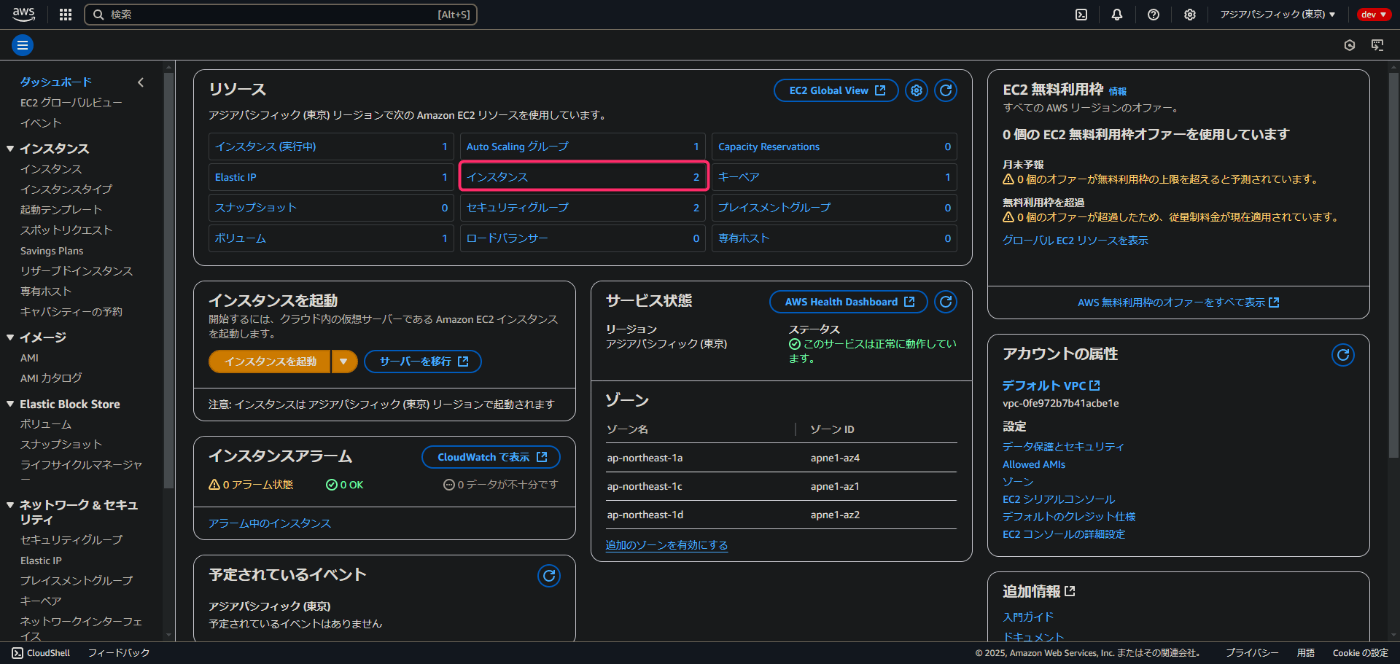Viewport: 1400px width, 664px height.
Task: Open the notifications bell
Action: point(1117,14)
